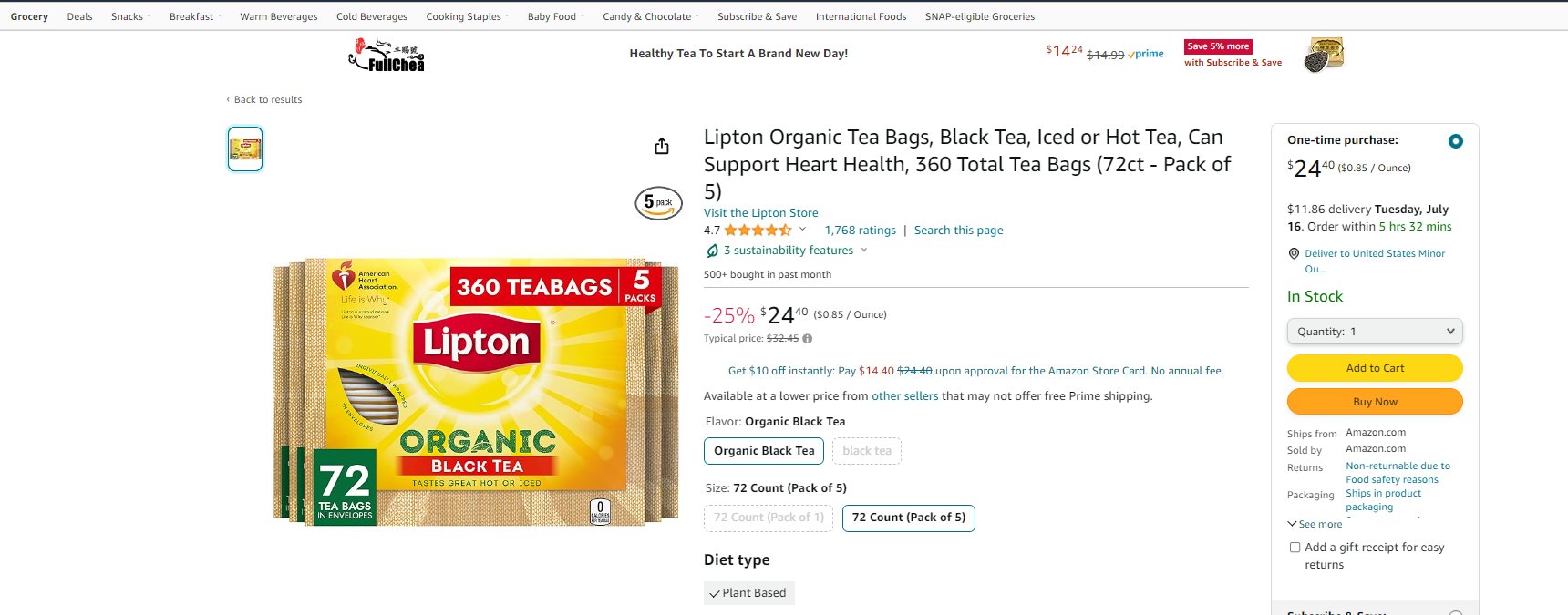Click the share icon above product image
Screen dimensions: 1568x615
pos(662,146)
